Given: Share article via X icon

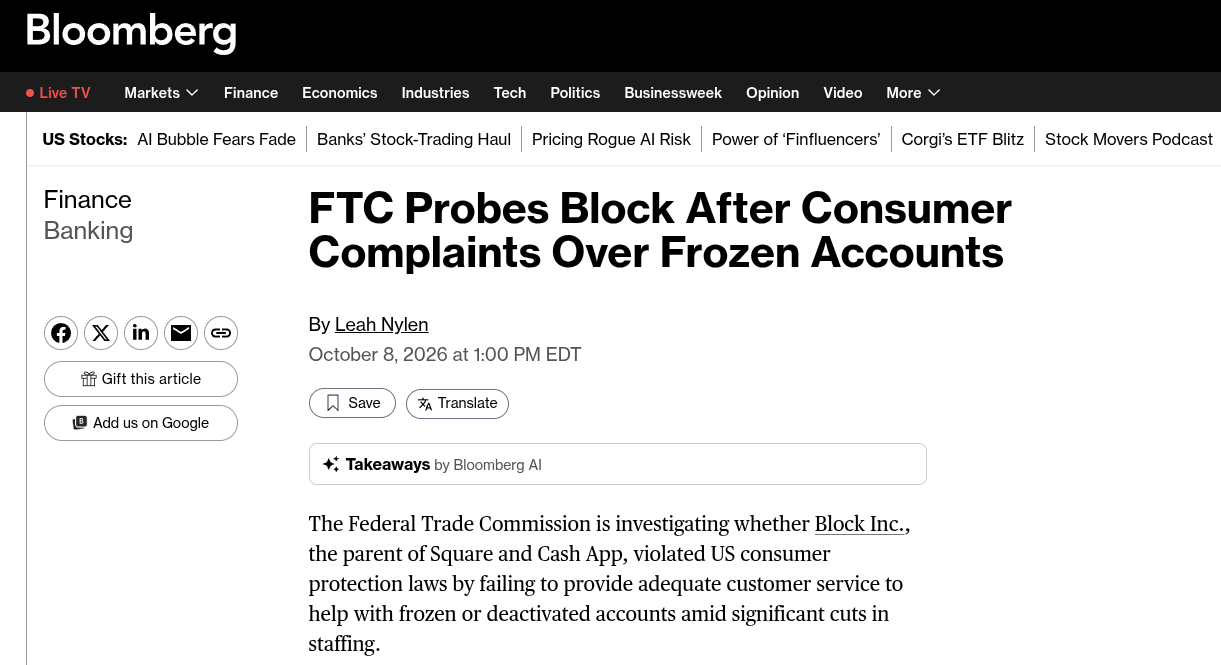Looking at the screenshot, I should [101, 333].
